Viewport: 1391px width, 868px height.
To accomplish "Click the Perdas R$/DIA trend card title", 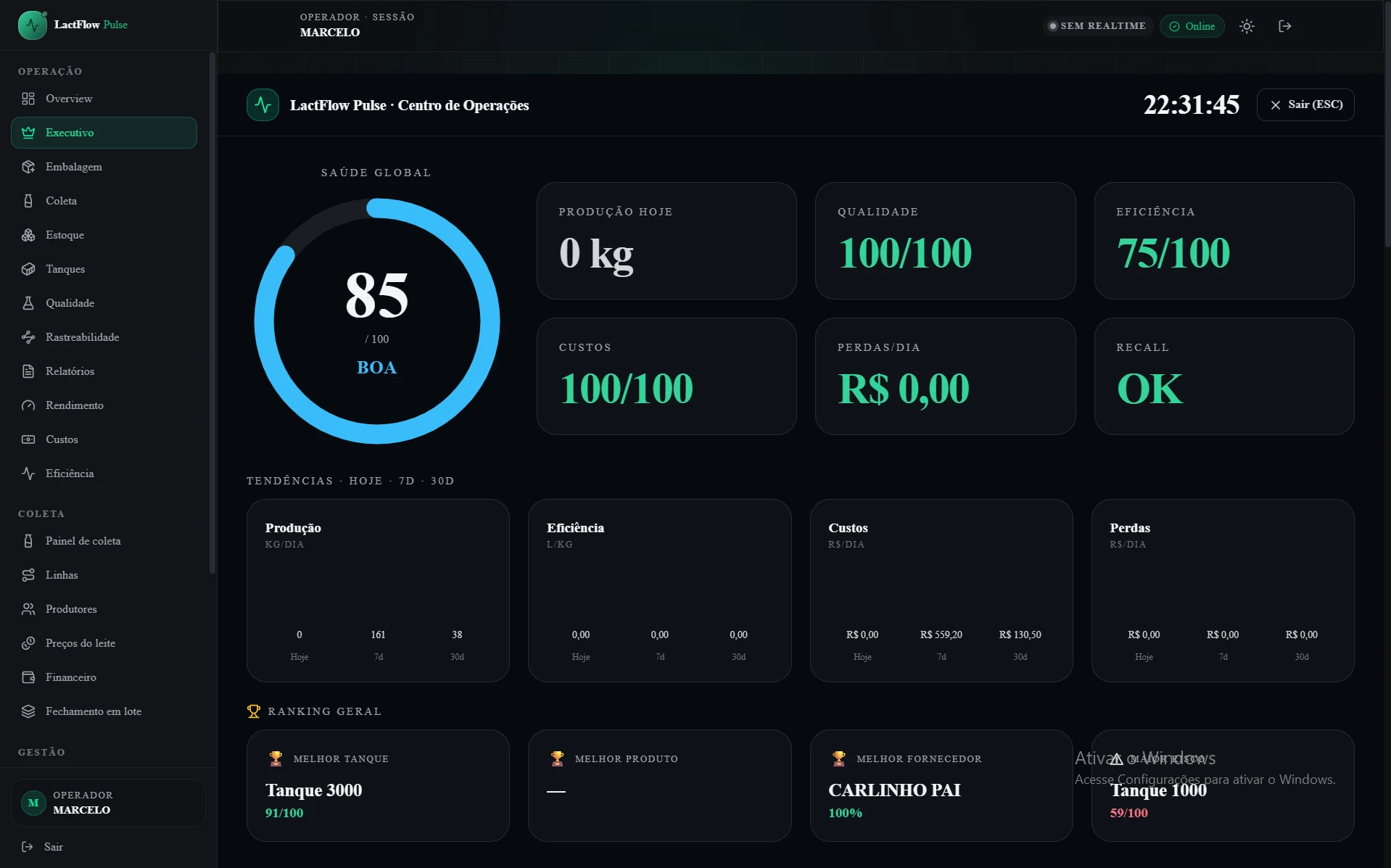I will 1130,528.
